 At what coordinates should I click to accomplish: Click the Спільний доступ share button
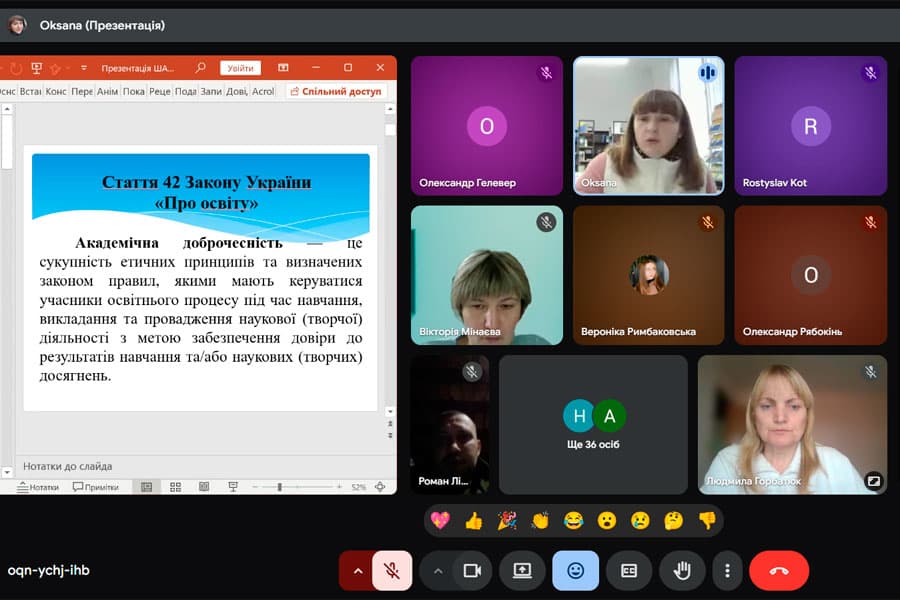coord(336,91)
